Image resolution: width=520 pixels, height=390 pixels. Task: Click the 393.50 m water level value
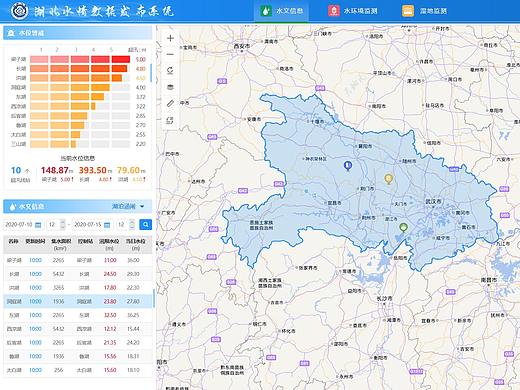click(95, 170)
